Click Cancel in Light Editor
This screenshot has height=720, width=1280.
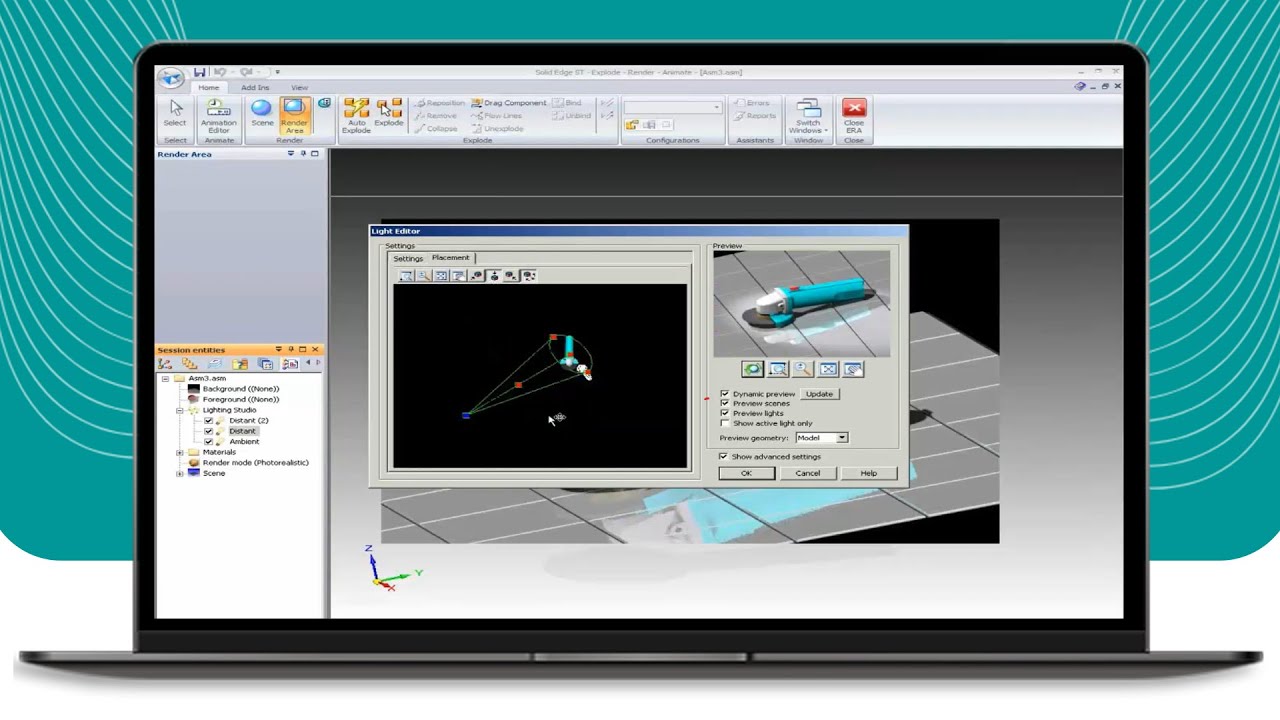808,473
